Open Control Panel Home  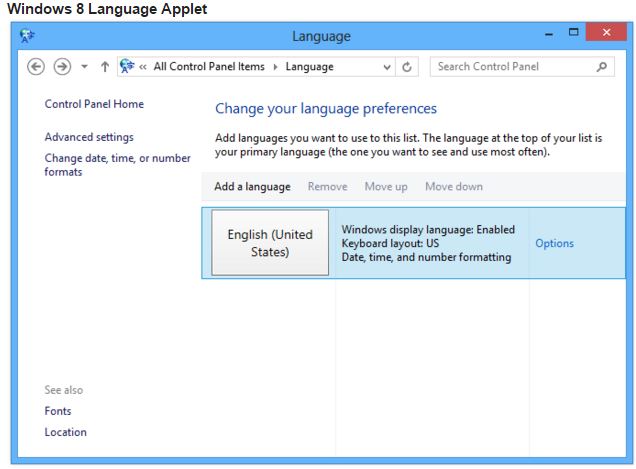[94, 104]
